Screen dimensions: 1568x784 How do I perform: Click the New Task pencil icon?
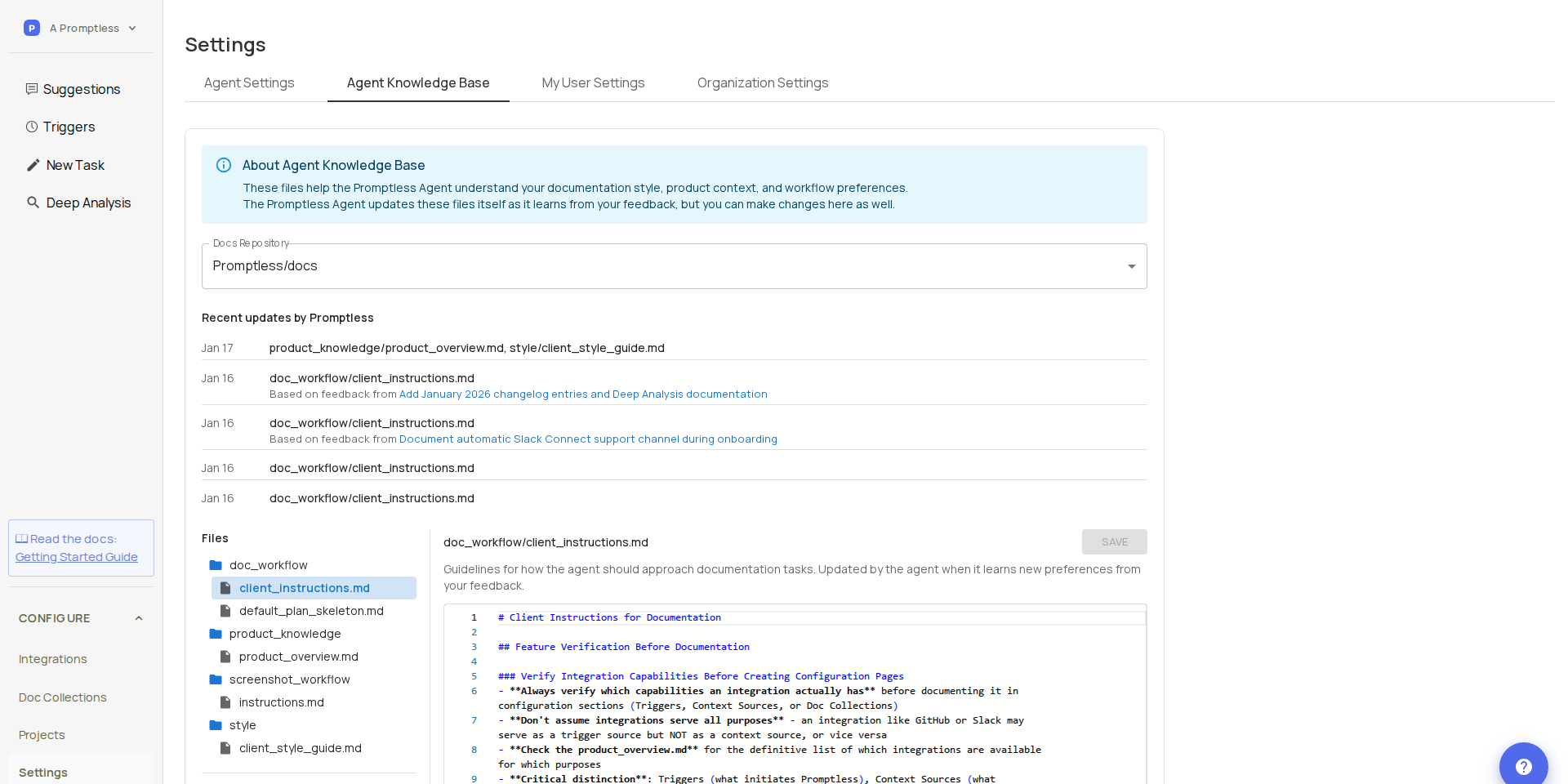point(32,164)
